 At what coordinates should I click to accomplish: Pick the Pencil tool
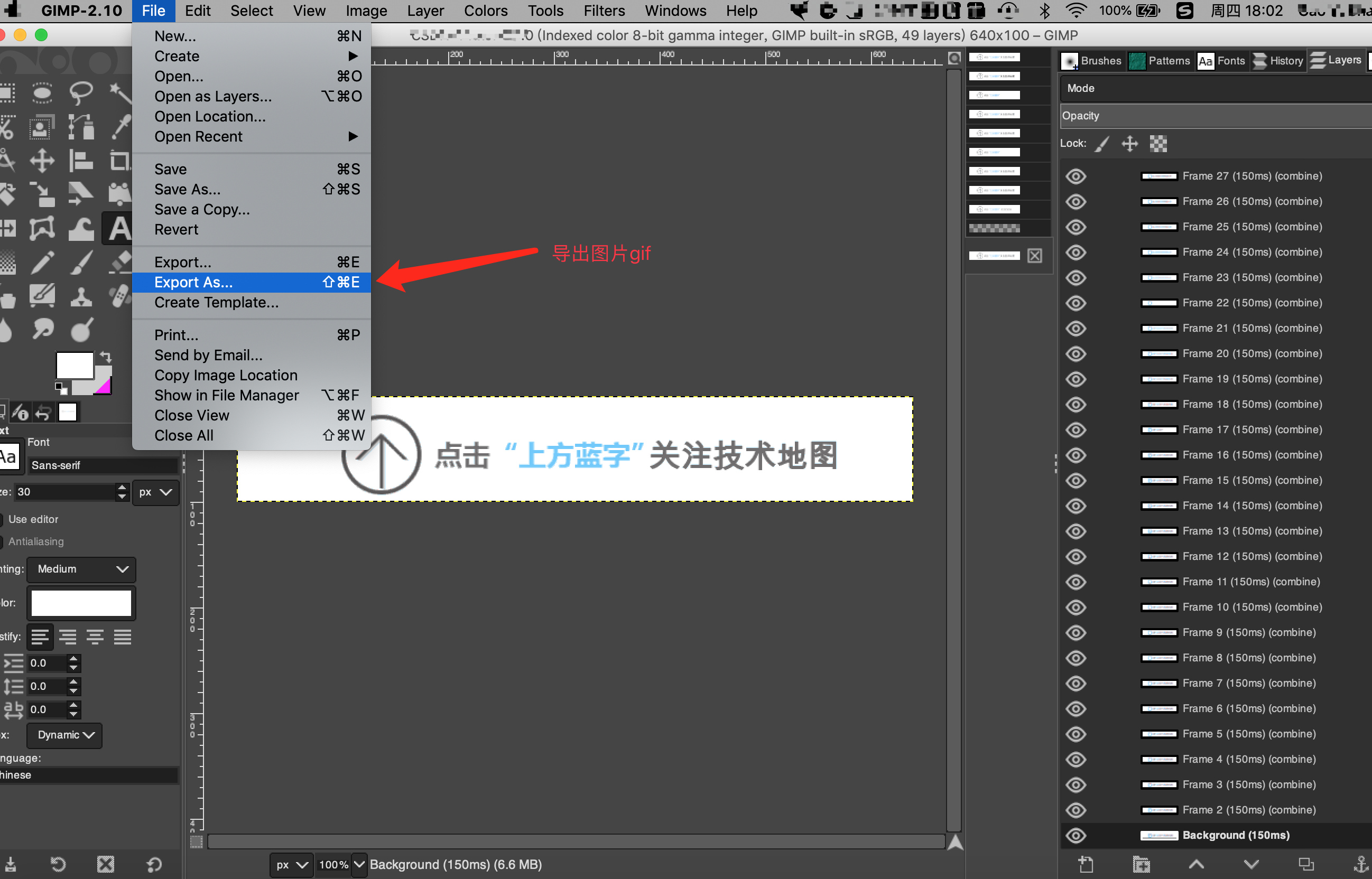click(x=42, y=263)
